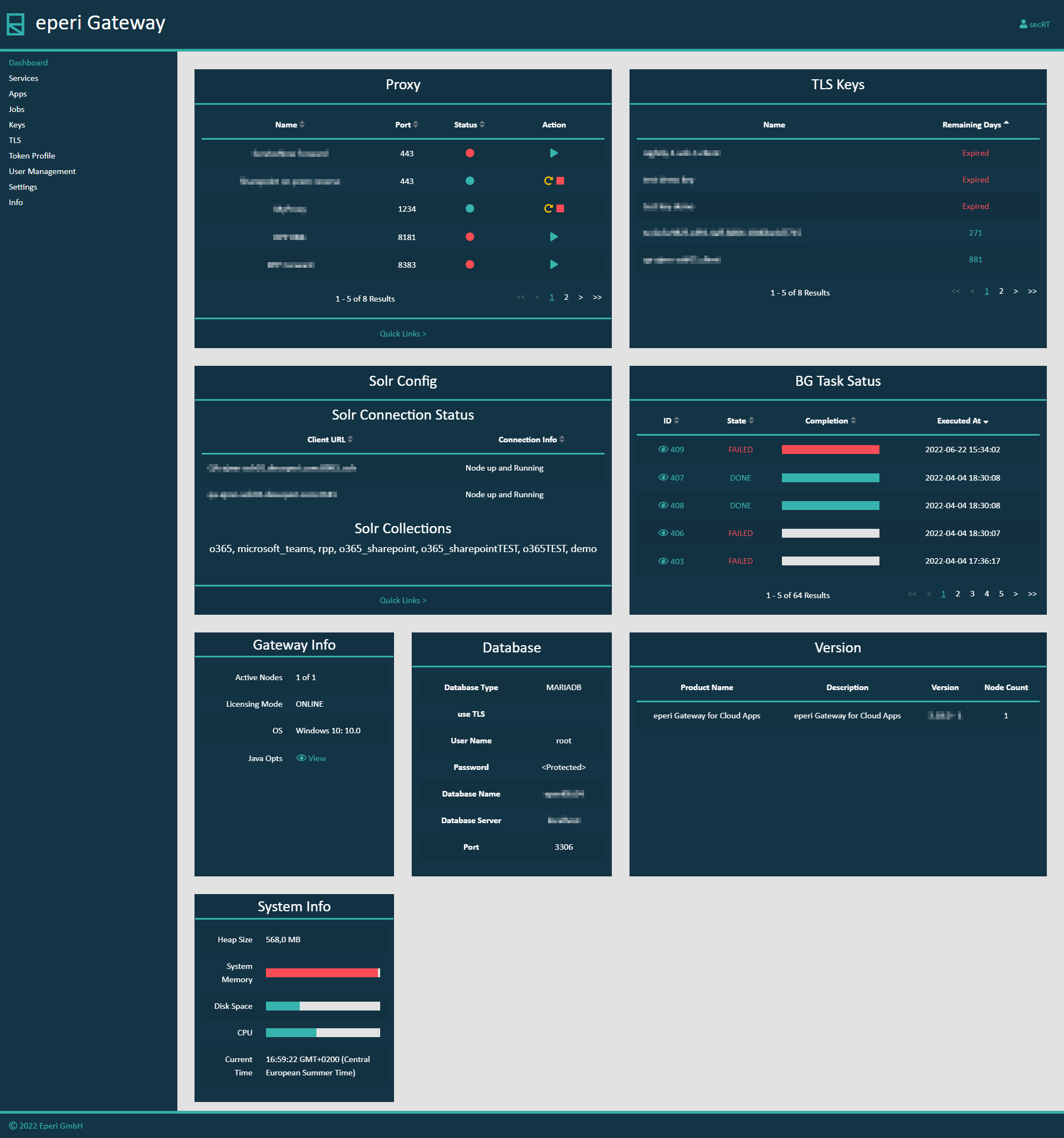Open Quick Links in Solr Config panel
The height and width of the screenshot is (1138, 1064).
(x=403, y=600)
